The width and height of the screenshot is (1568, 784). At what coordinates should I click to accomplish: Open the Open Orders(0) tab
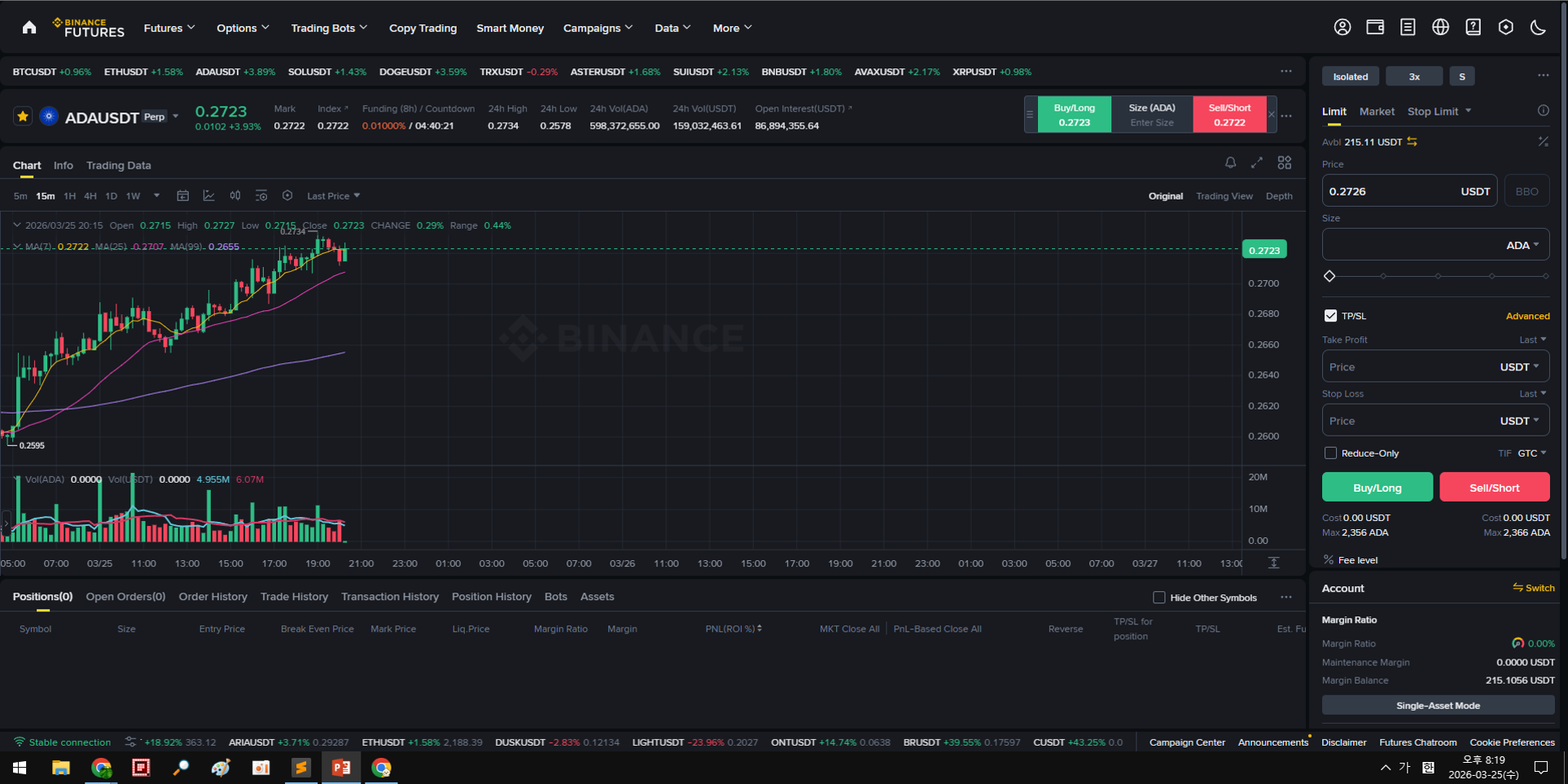click(125, 597)
